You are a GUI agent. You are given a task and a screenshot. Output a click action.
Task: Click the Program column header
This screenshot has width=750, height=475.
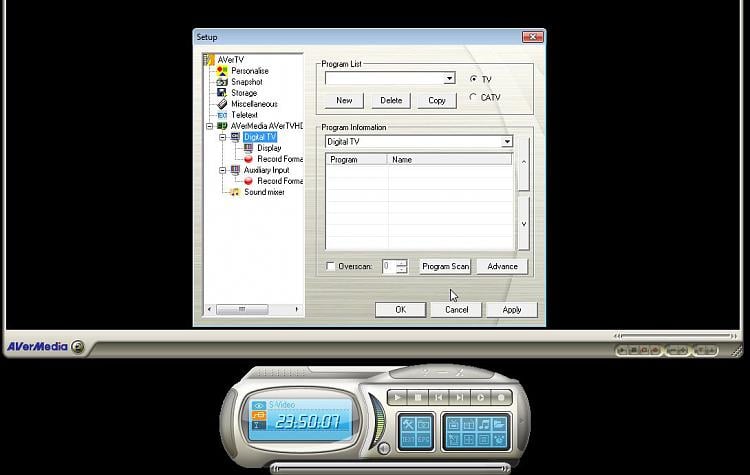[x=357, y=159]
